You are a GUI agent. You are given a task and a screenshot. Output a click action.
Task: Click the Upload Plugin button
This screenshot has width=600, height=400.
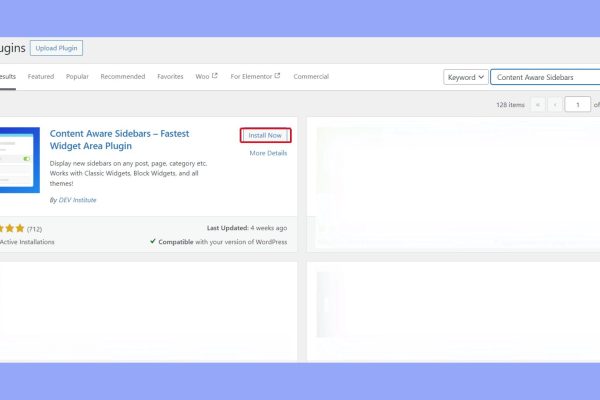(x=56, y=48)
